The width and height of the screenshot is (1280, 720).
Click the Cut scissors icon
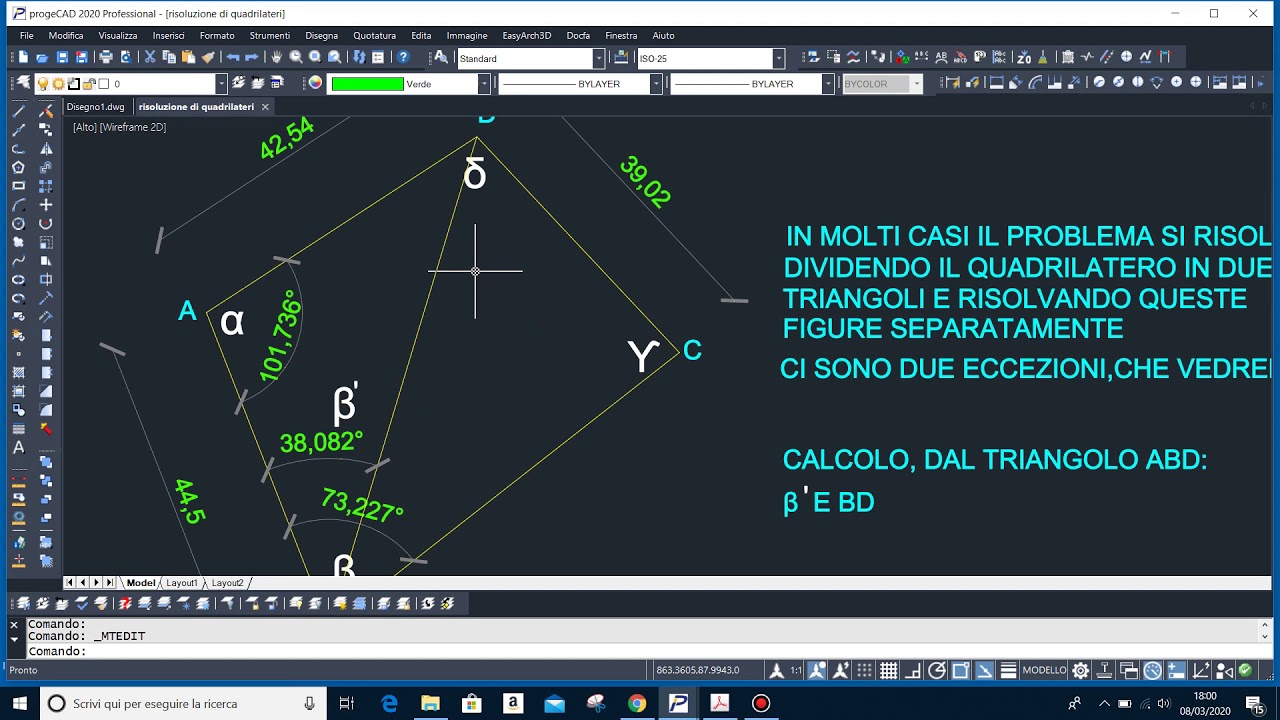[149, 58]
